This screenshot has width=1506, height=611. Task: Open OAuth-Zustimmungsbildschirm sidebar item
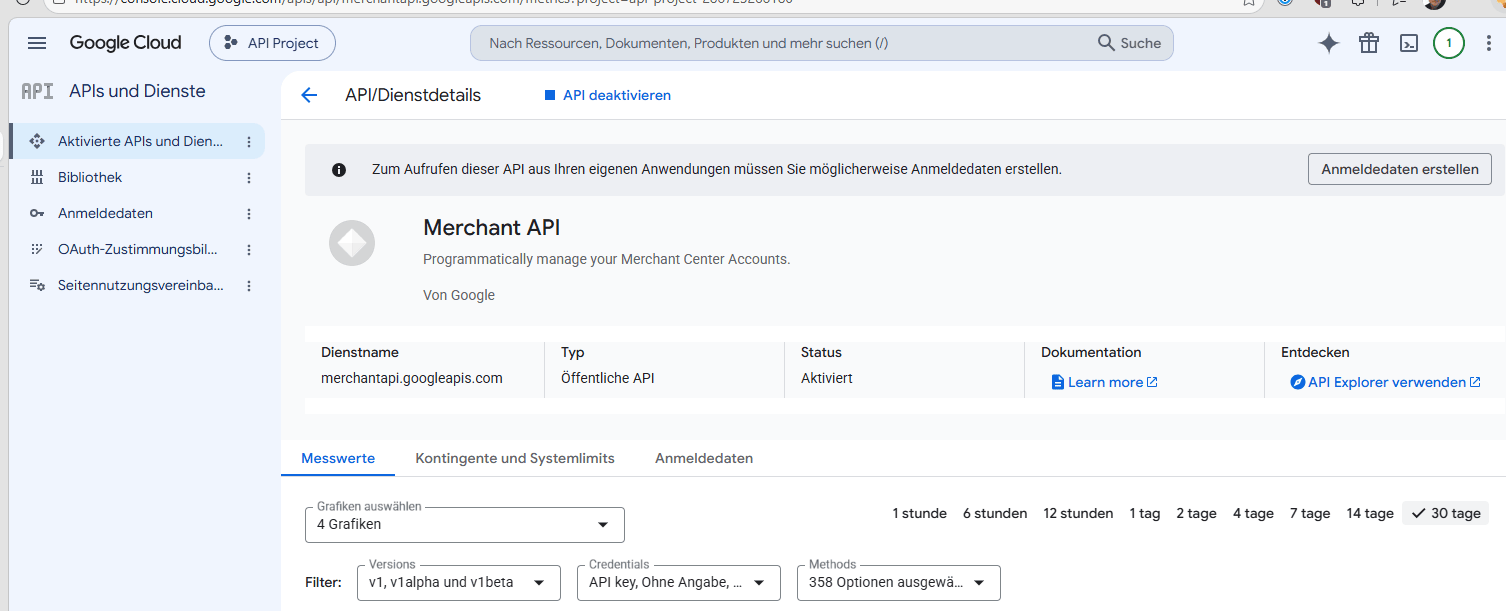[137, 249]
